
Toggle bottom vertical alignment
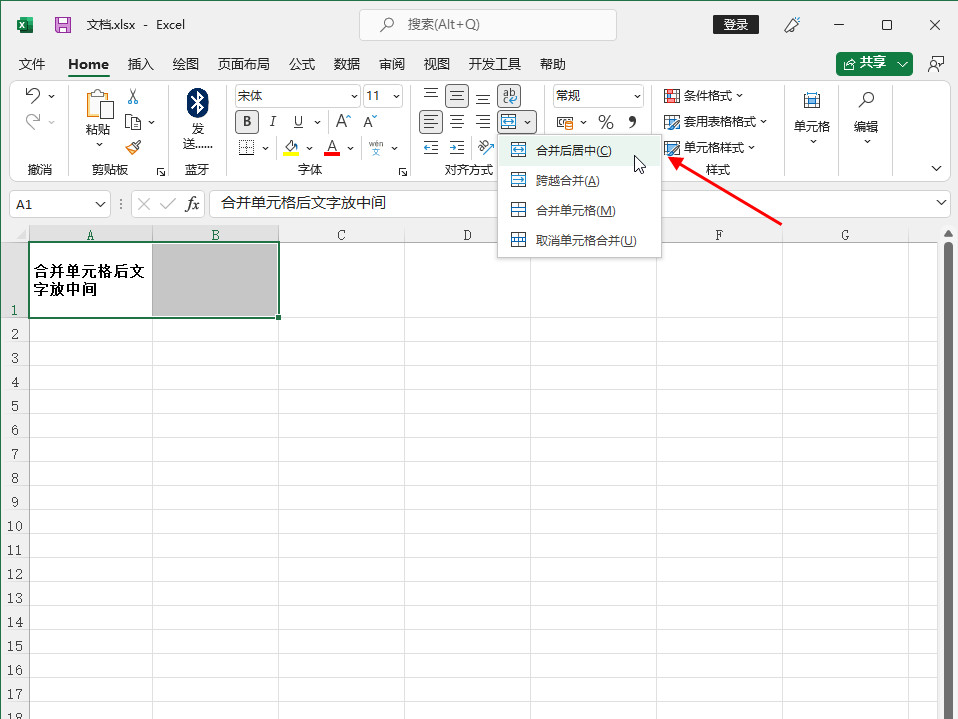point(483,96)
